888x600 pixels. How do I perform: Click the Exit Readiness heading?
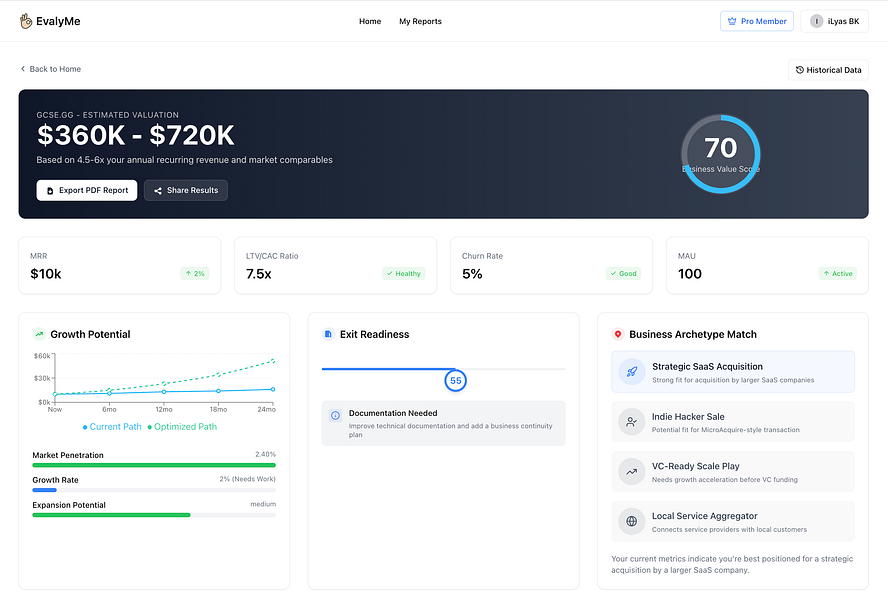(374, 334)
